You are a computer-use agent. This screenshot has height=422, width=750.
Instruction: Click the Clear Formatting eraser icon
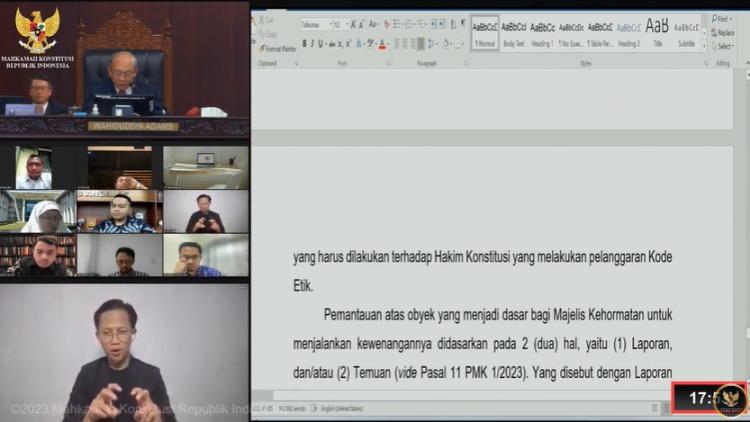click(386, 24)
